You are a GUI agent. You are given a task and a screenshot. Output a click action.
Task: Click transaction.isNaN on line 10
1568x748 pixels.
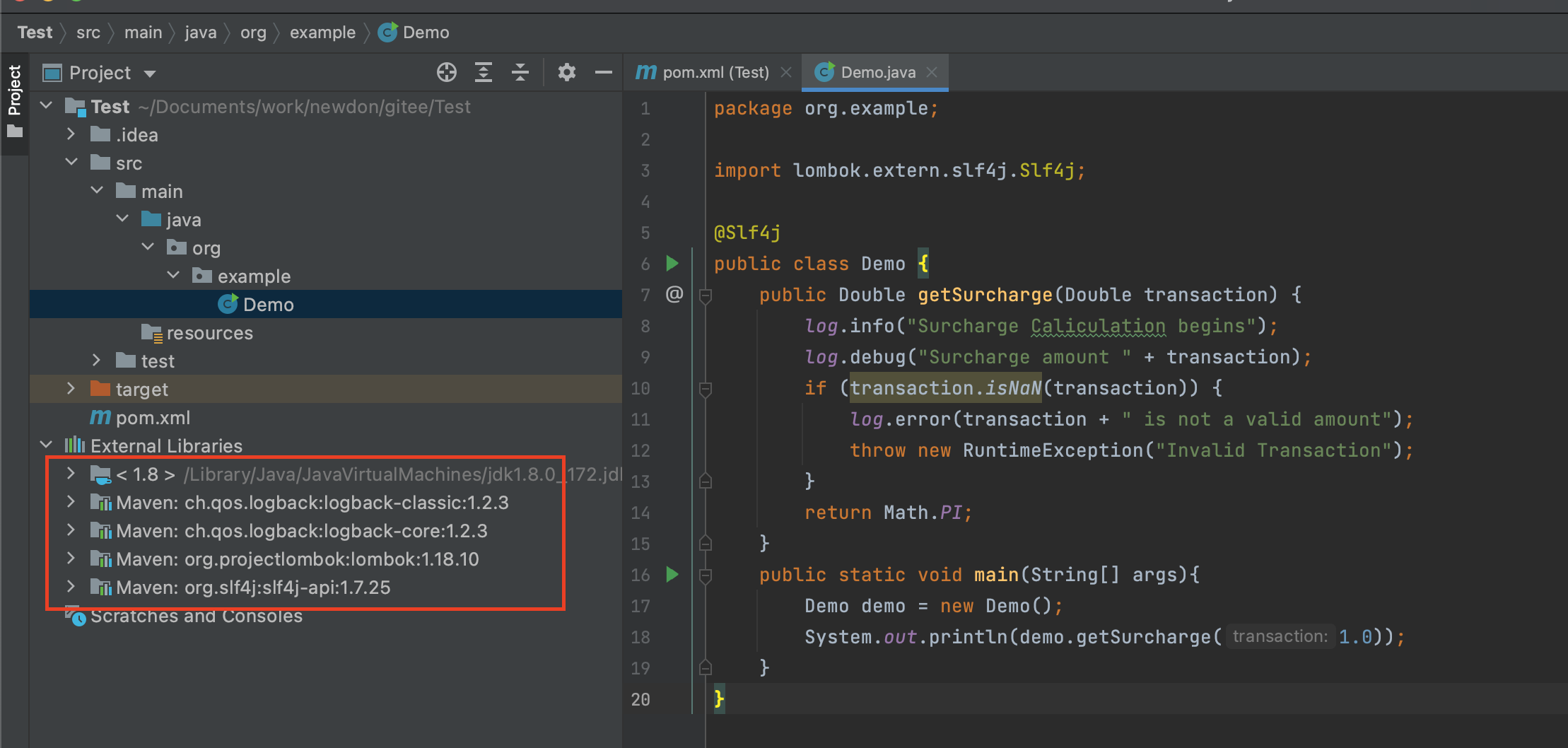tap(946, 388)
